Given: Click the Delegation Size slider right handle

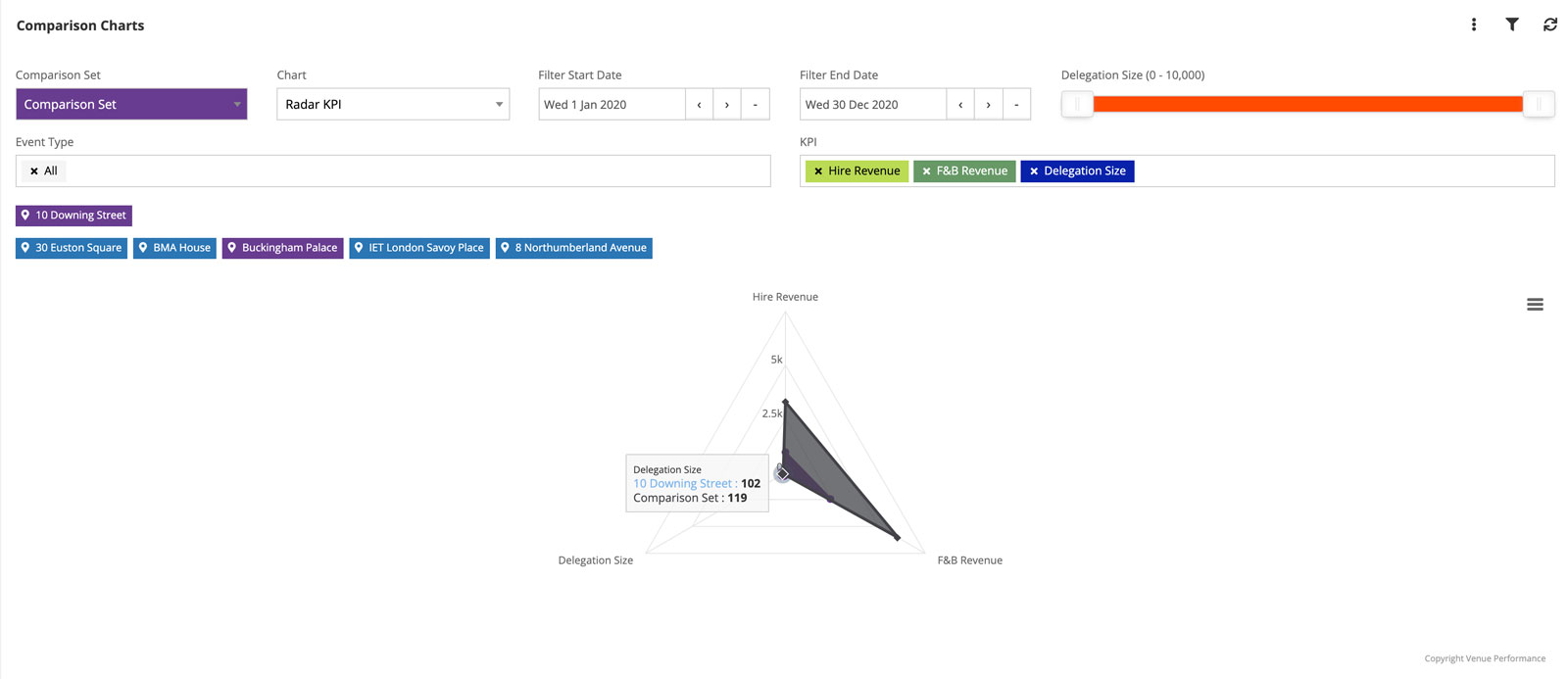Looking at the screenshot, I should tap(1539, 104).
